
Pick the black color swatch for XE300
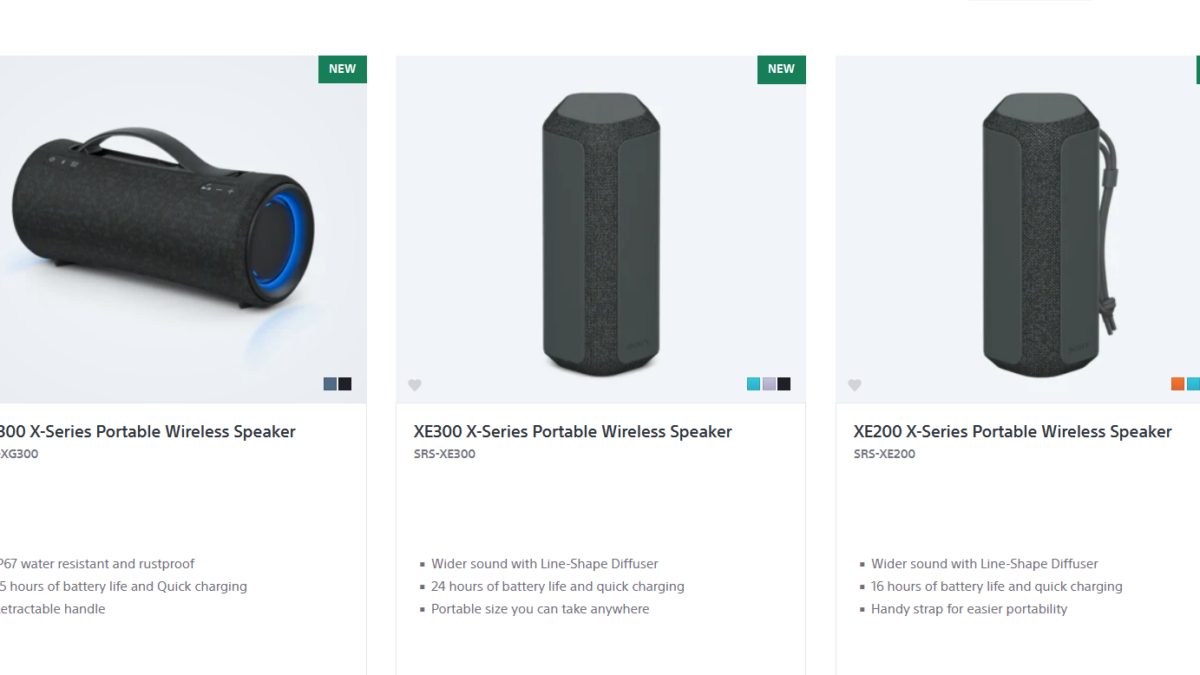[784, 384]
